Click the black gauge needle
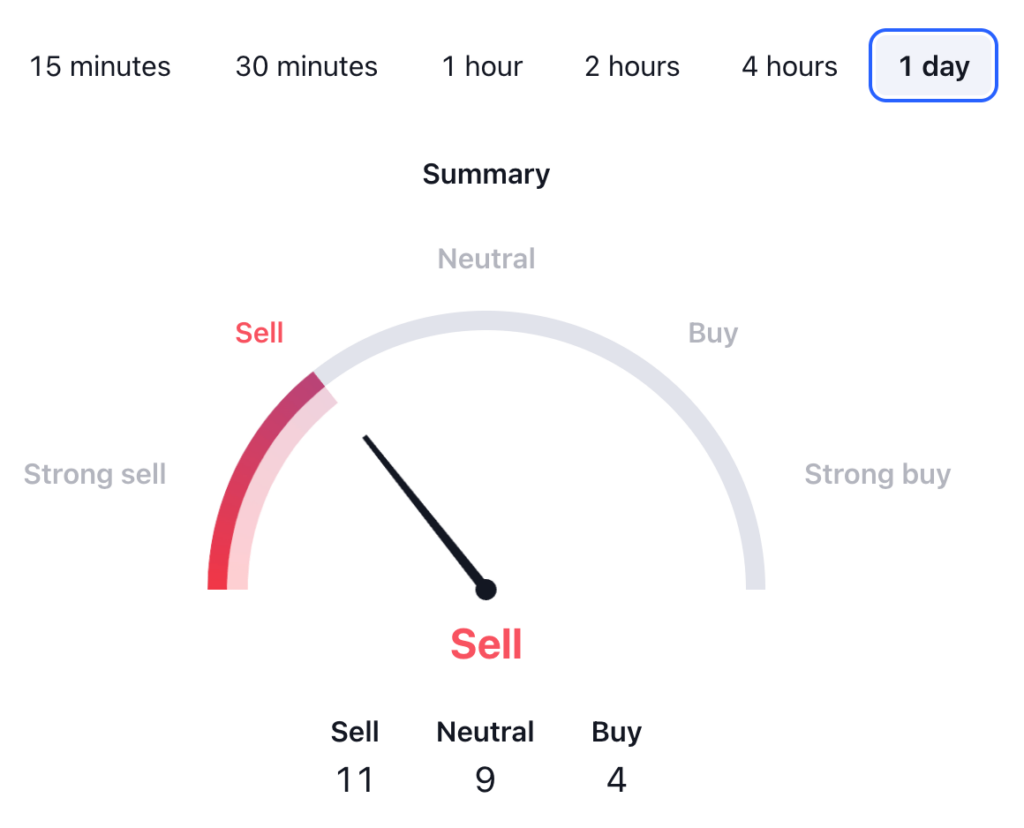This screenshot has height=828, width=1024. coord(420,507)
